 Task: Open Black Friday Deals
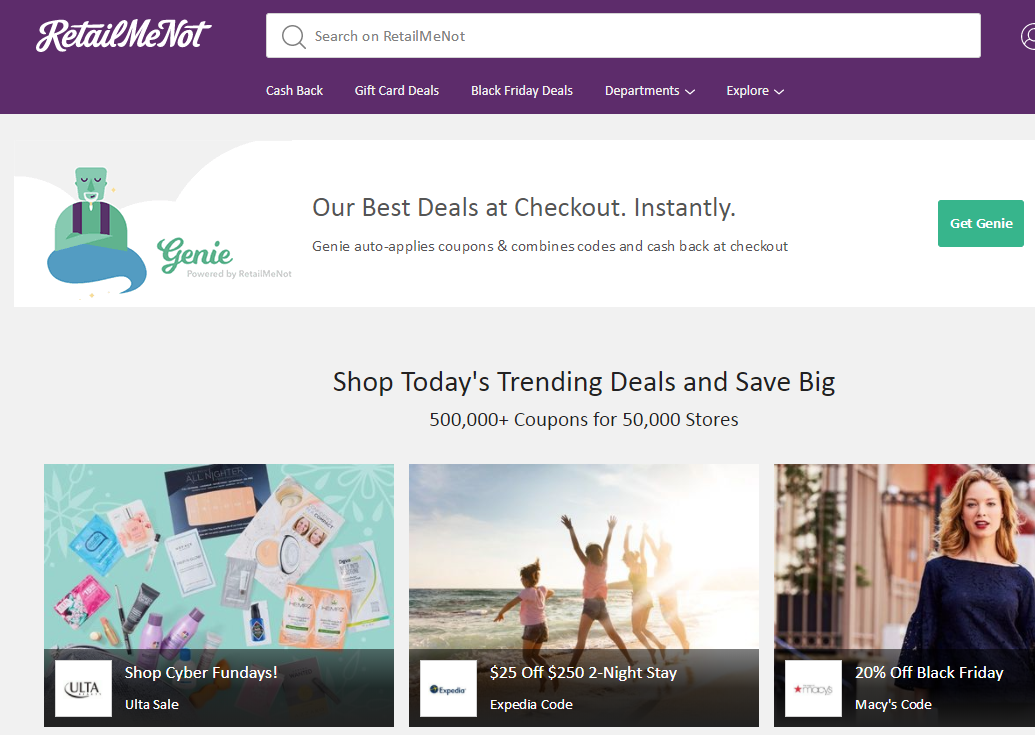click(x=521, y=91)
